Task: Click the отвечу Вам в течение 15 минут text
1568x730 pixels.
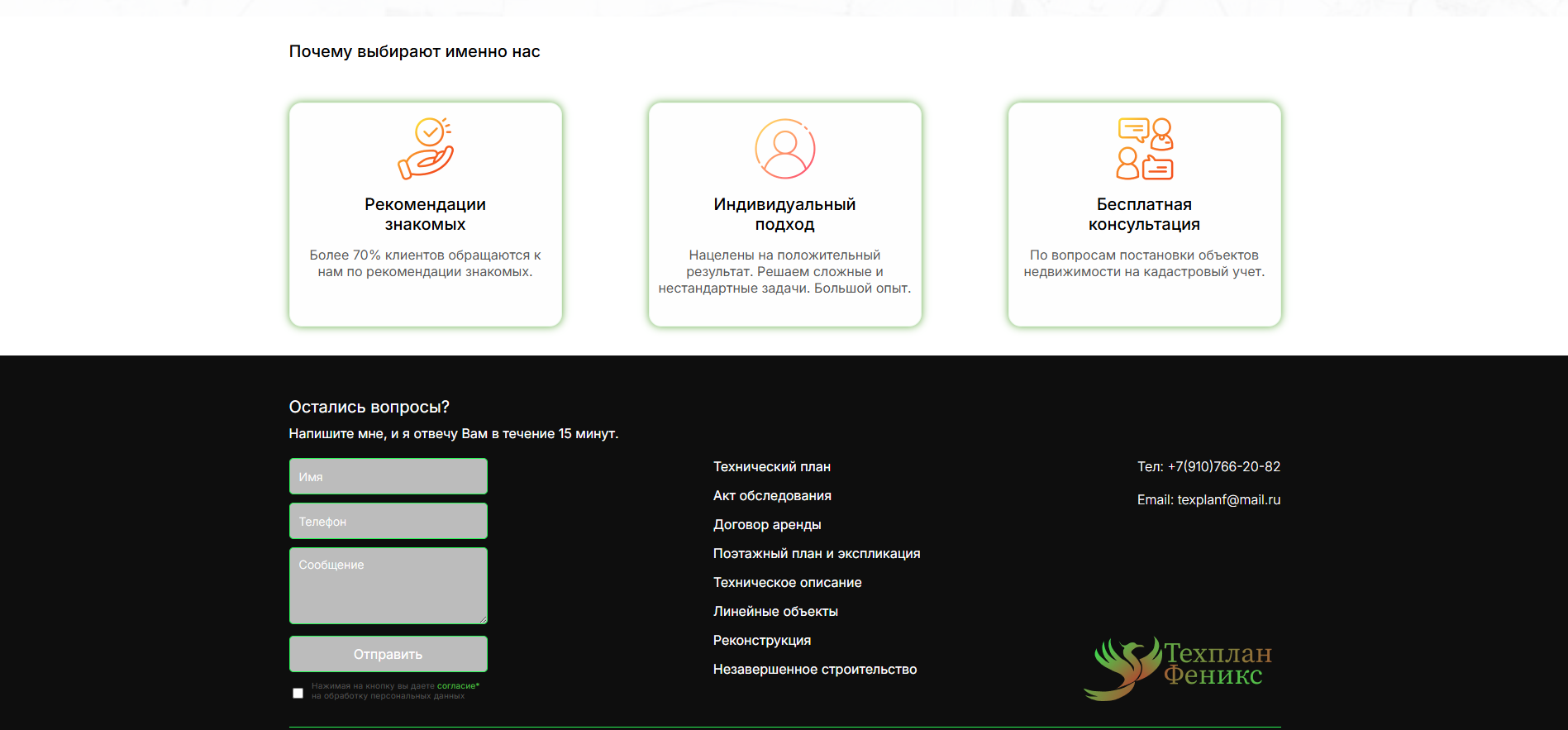Action: (454, 433)
